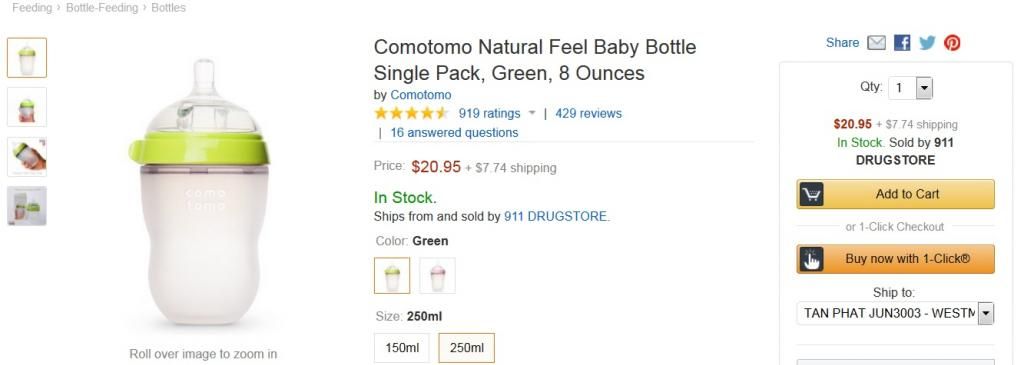Viewport: 1024px width, 365px height.
Task: Click the hand icon on 1-Click button
Action: [x=811, y=259]
